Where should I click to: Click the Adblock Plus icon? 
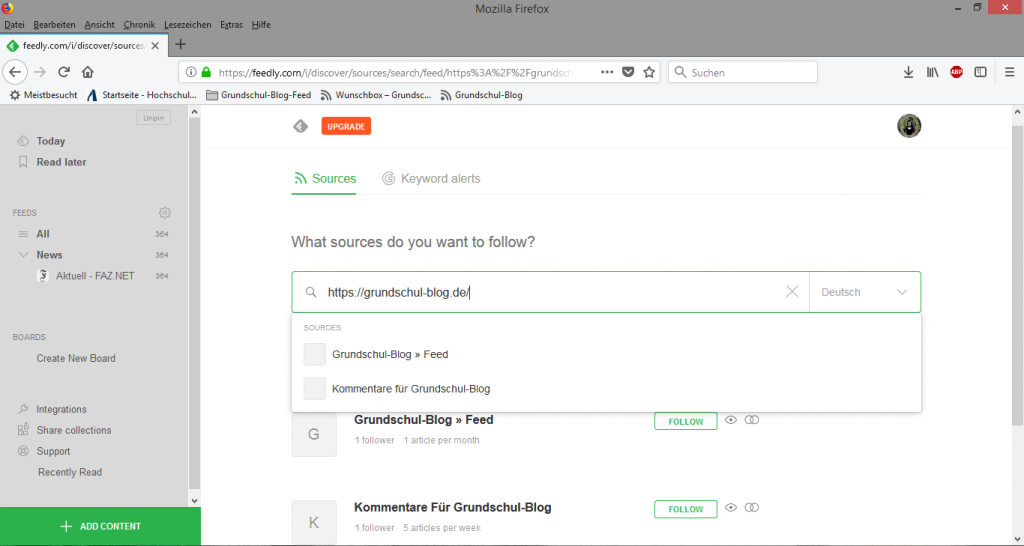tap(956, 72)
